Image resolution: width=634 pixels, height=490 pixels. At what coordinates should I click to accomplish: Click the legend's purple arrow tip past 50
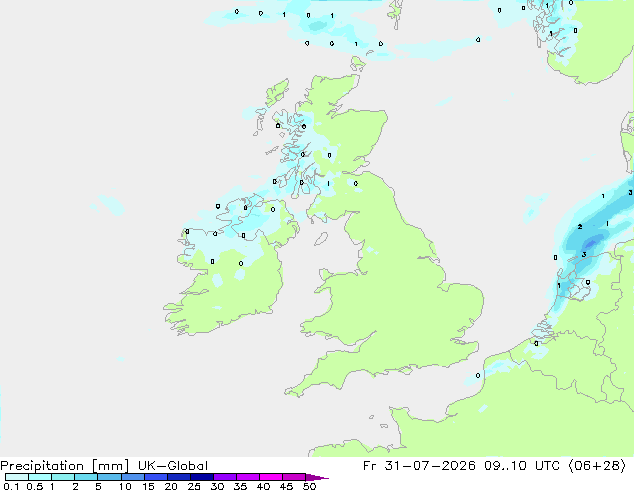[x=317, y=477]
